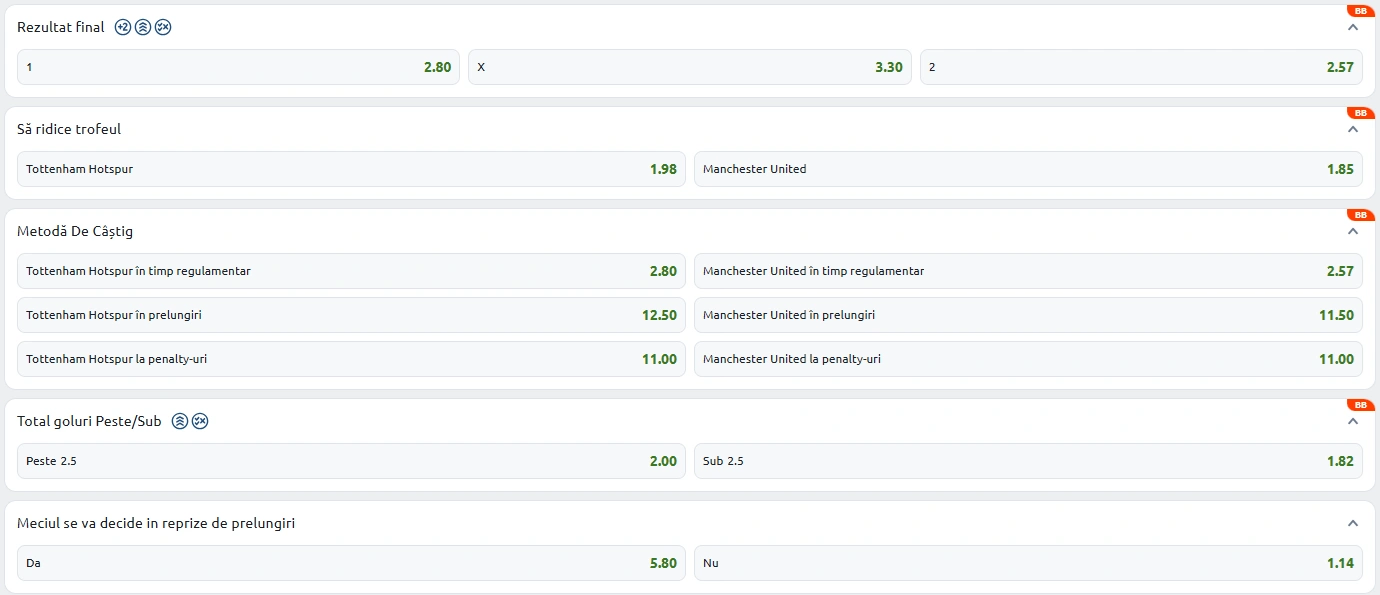Click the BB badge on Metodă De Câștig market

[x=1360, y=215]
